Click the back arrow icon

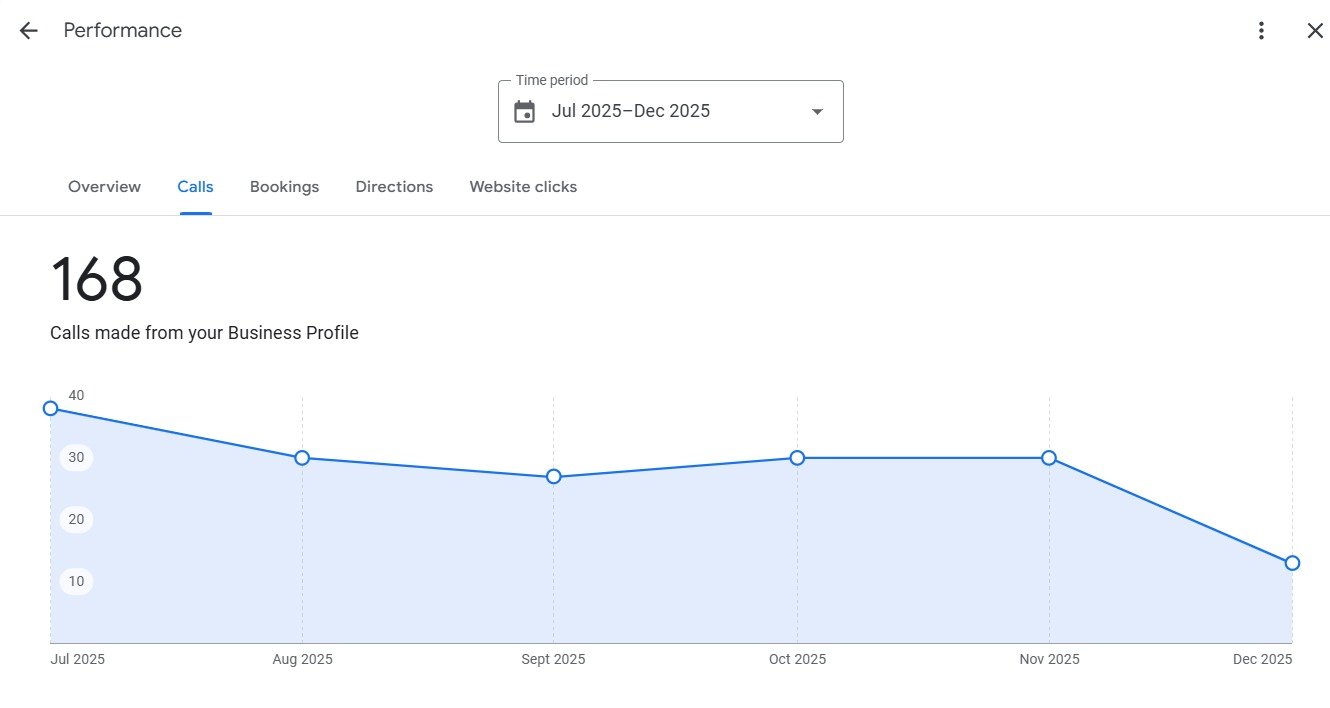click(28, 31)
